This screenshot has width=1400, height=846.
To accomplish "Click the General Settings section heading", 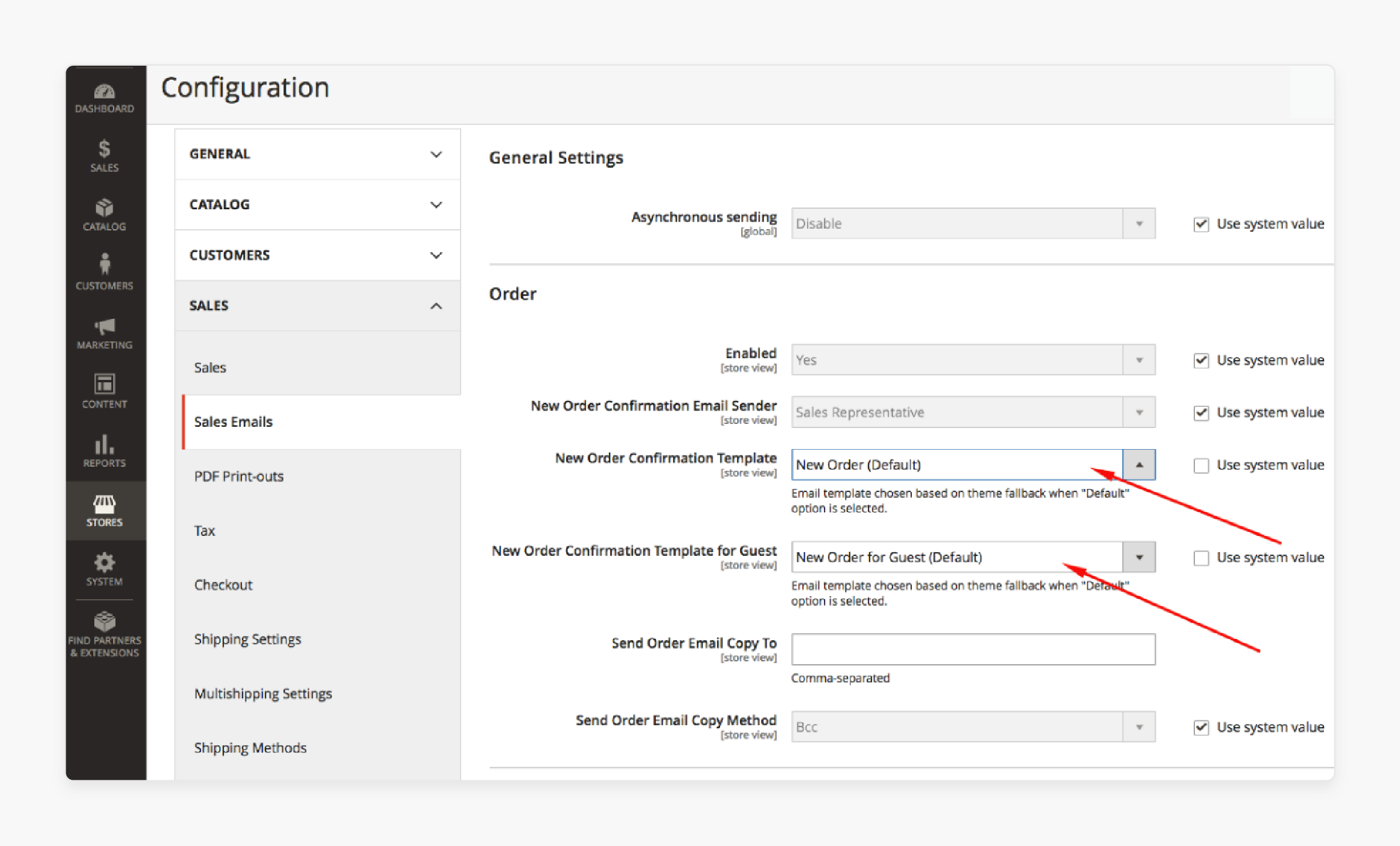I will pos(556,158).
